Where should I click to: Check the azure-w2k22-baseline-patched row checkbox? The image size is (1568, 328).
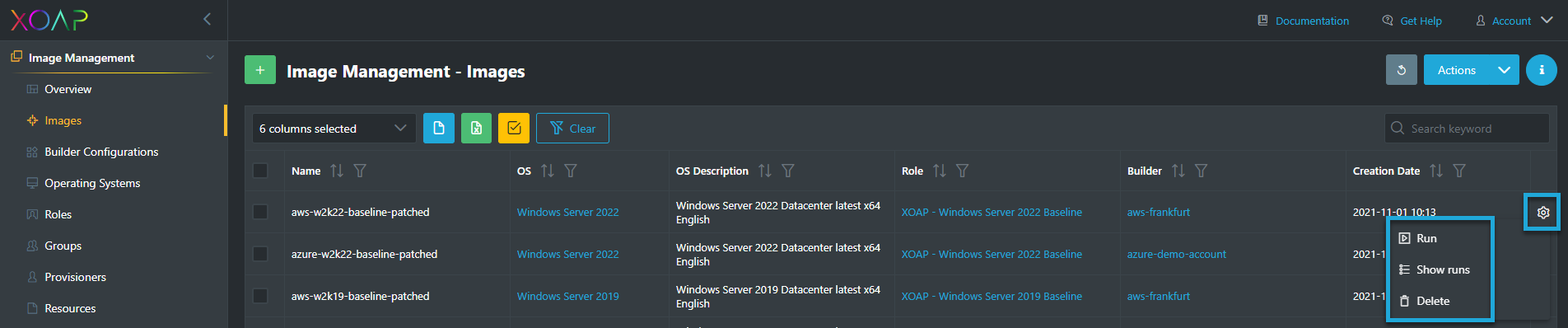[260, 254]
